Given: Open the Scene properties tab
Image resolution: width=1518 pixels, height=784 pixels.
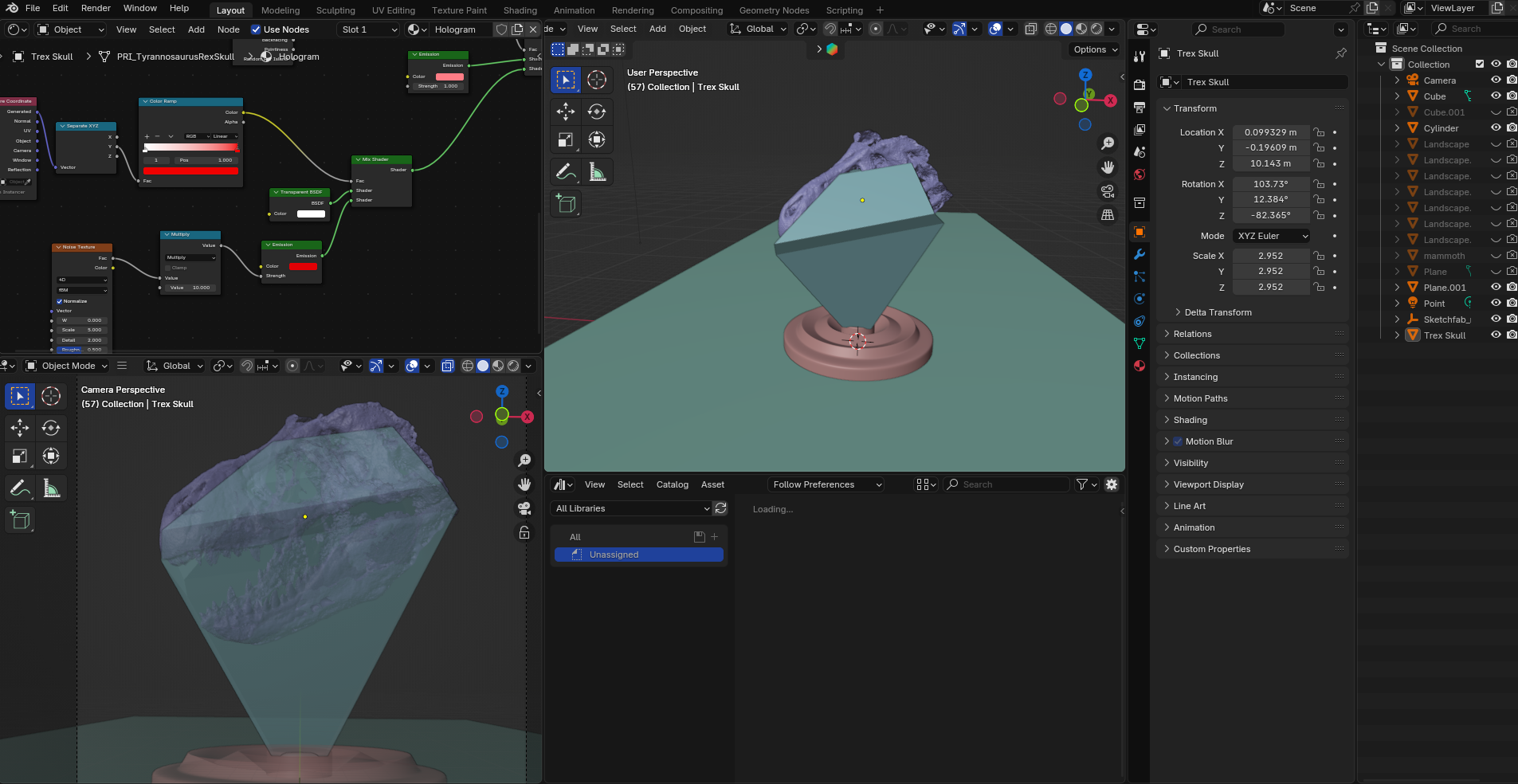Looking at the screenshot, I should 1139,151.
